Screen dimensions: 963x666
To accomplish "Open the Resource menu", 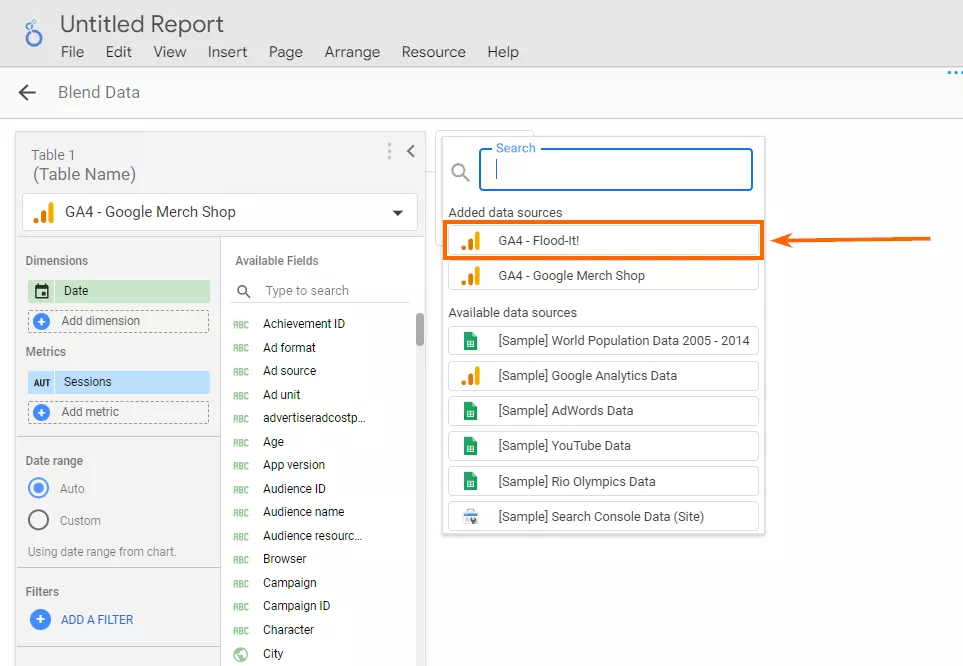I will coord(434,52).
